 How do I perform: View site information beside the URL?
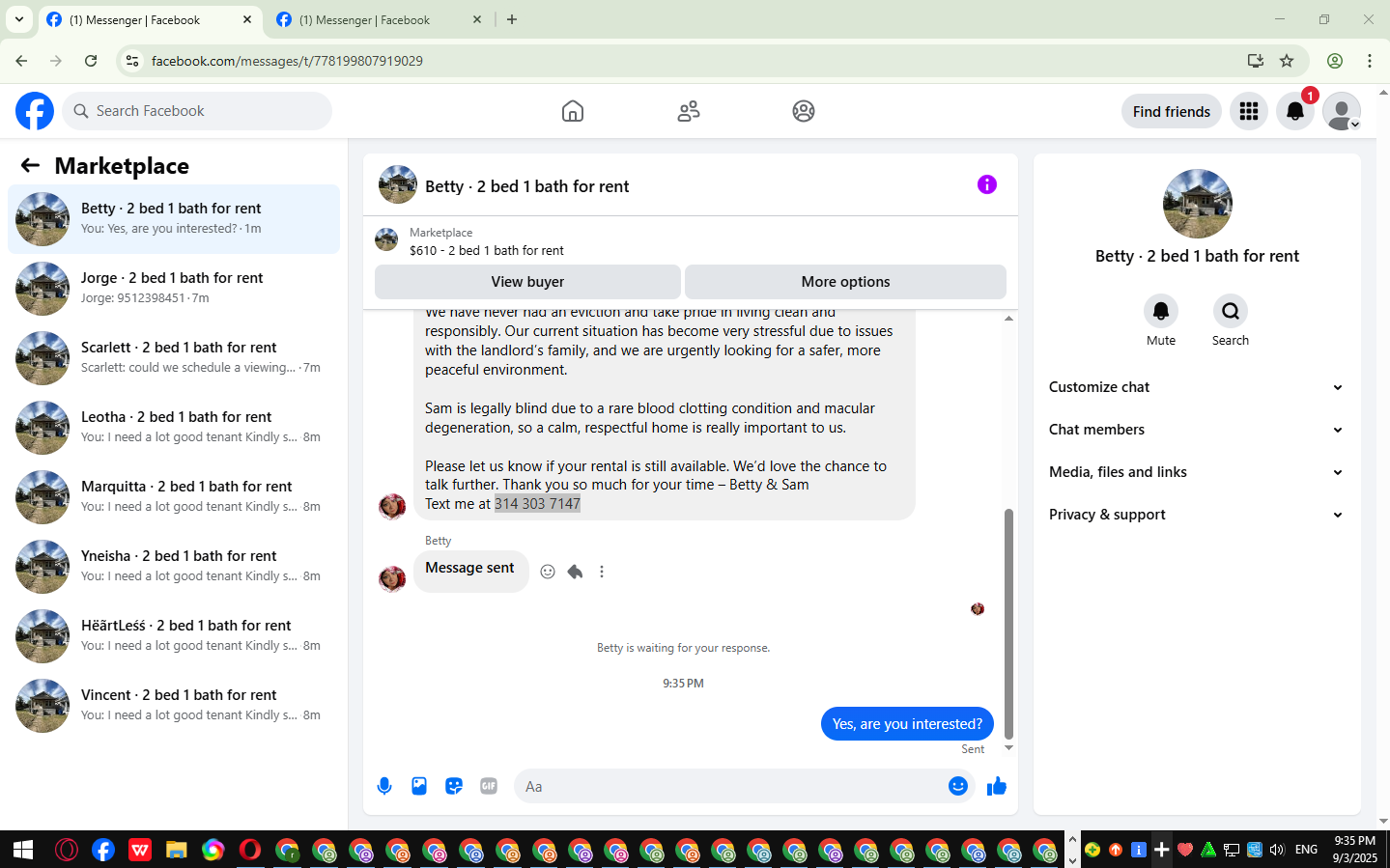coord(132,61)
